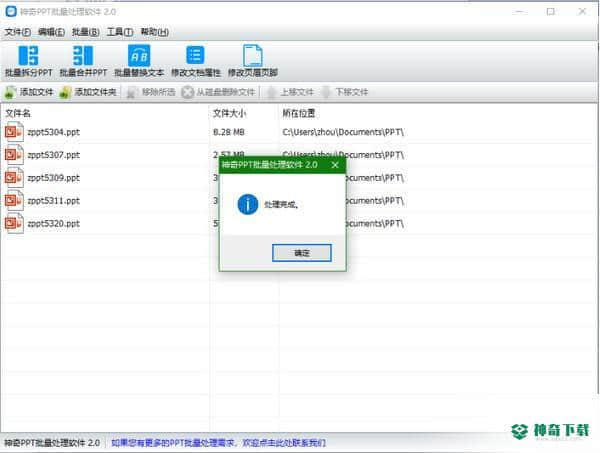Screen dimensions: 600x453
Task: Sort by 所在位置 column header
Action: click(298, 113)
